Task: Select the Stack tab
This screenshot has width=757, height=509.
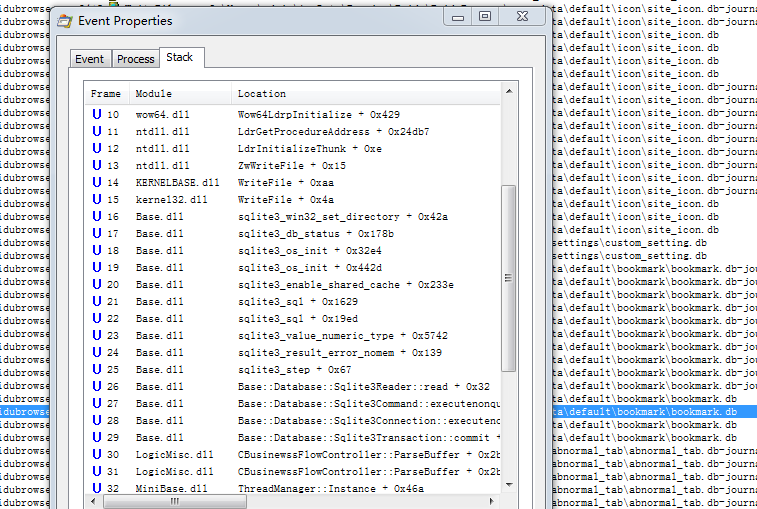Action: pos(182,57)
